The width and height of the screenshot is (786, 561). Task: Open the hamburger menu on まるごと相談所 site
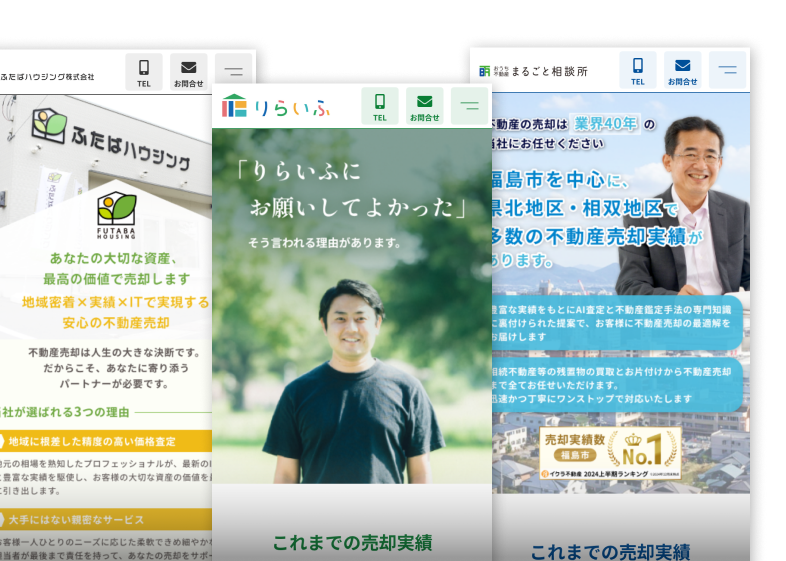pos(727,71)
